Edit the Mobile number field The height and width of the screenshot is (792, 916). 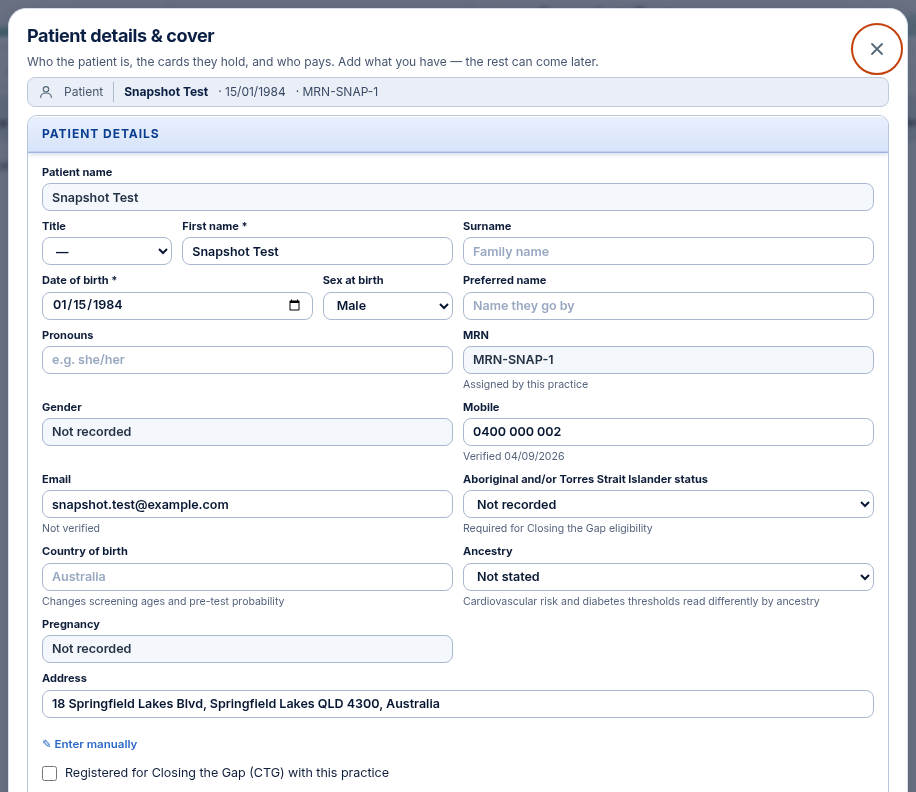tap(668, 432)
